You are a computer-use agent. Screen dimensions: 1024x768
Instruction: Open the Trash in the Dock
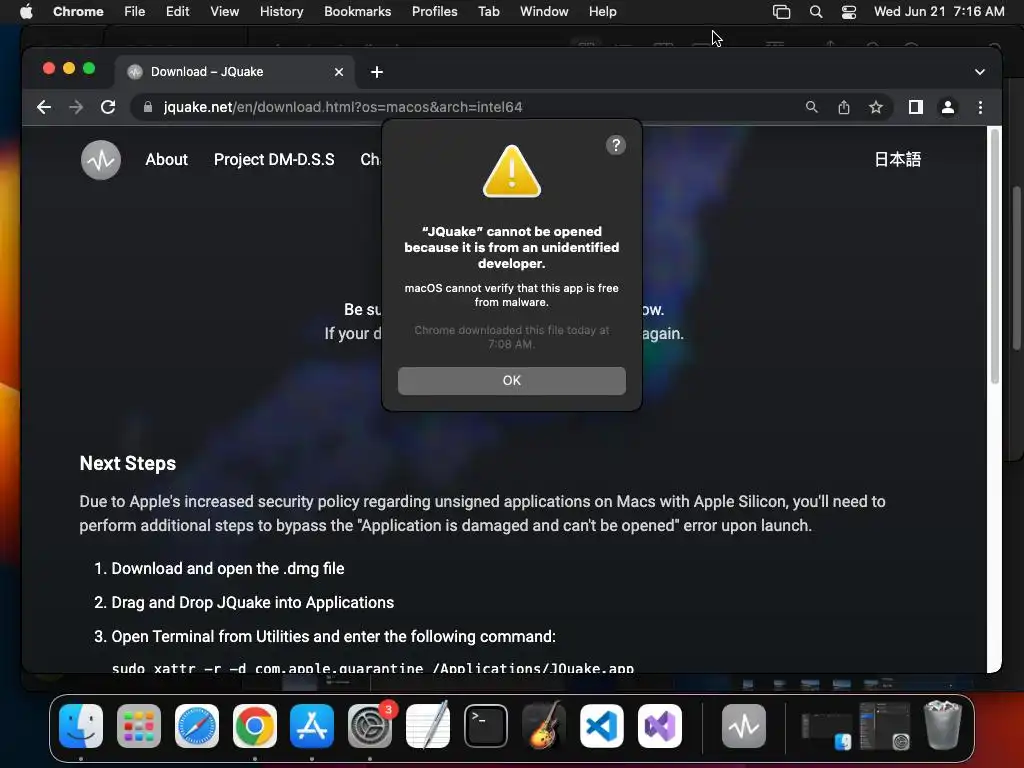pyautogui.click(x=943, y=724)
